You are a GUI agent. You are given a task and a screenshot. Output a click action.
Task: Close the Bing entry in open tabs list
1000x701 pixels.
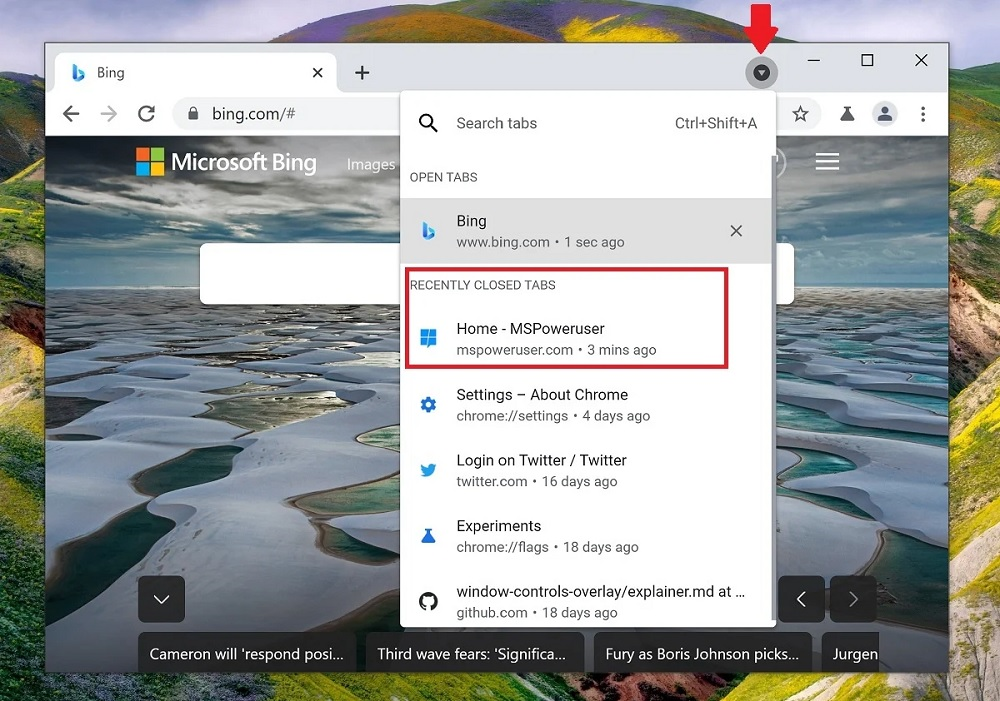click(736, 231)
